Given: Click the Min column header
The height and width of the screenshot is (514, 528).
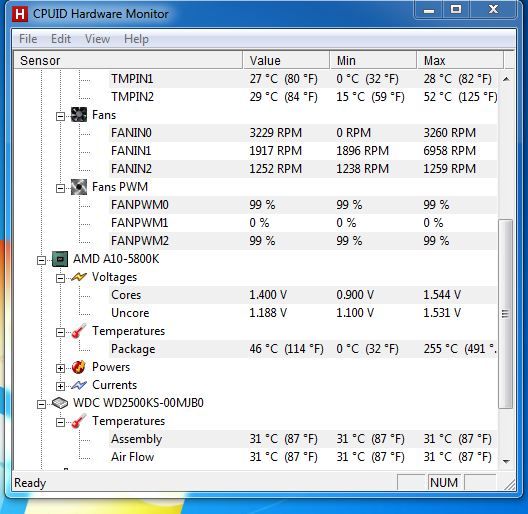Looking at the screenshot, I should click(373, 61).
